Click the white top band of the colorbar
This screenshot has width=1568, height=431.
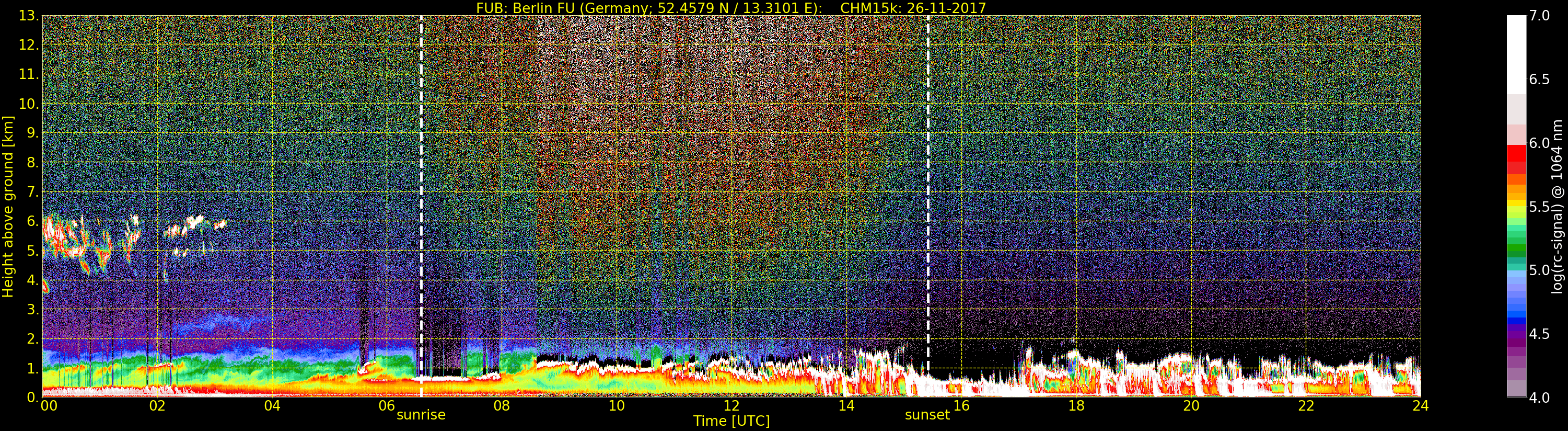point(1516,54)
